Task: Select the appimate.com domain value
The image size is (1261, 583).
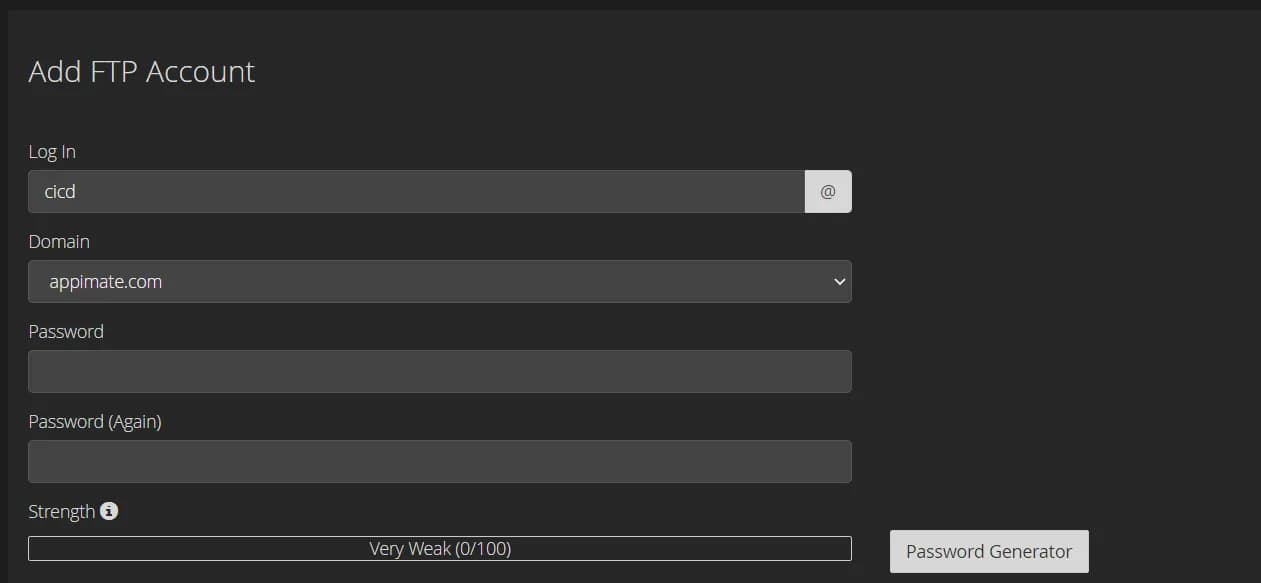Action: click(x=106, y=282)
